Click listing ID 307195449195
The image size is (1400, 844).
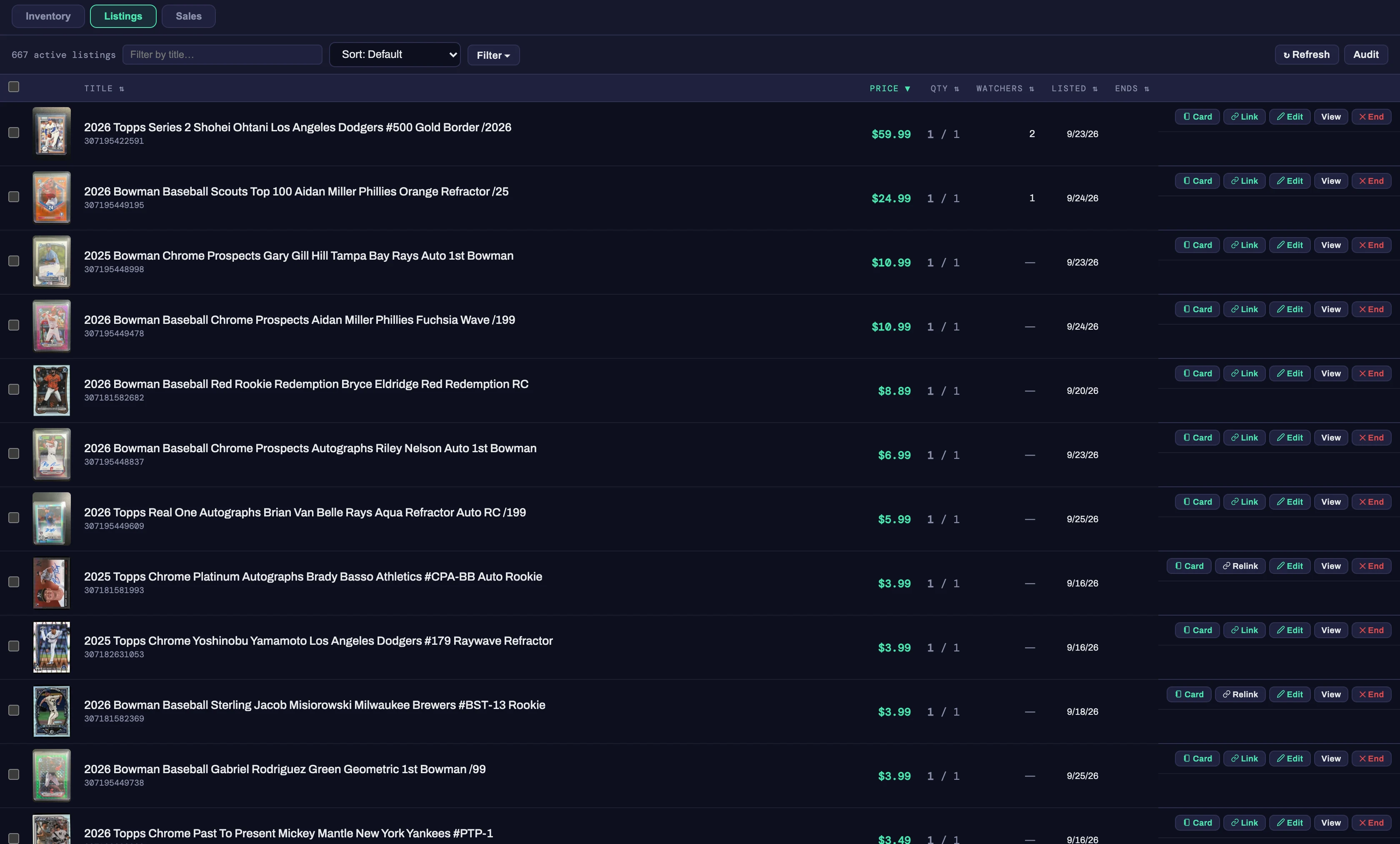coord(114,205)
